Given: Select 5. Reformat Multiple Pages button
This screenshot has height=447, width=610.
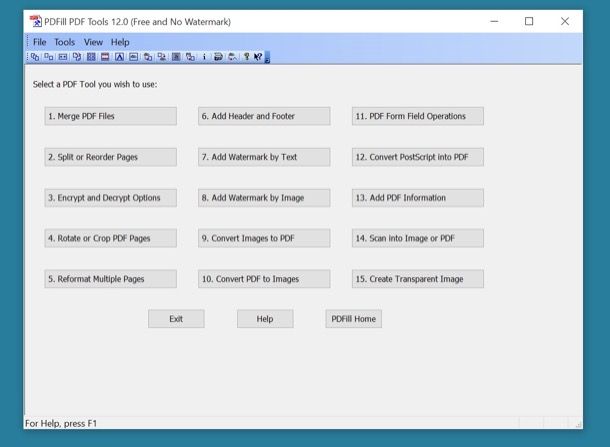Looking at the screenshot, I should (x=110, y=279).
